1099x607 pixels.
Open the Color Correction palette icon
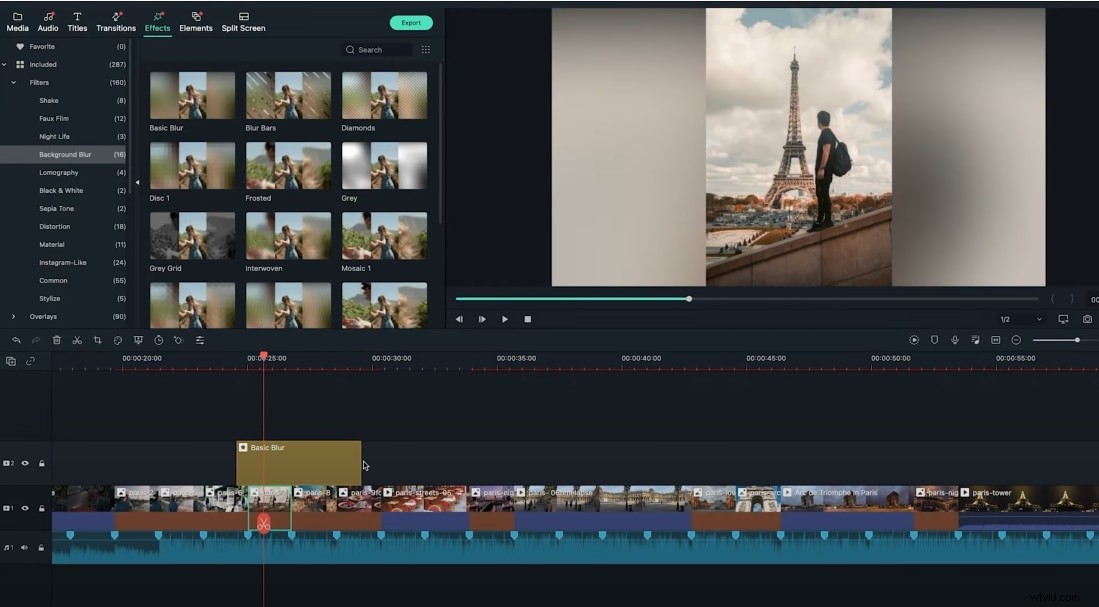pyautogui.click(x=117, y=340)
